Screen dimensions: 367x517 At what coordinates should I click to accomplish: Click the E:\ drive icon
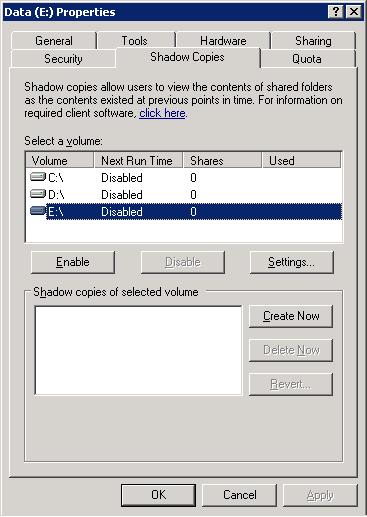coord(38,211)
